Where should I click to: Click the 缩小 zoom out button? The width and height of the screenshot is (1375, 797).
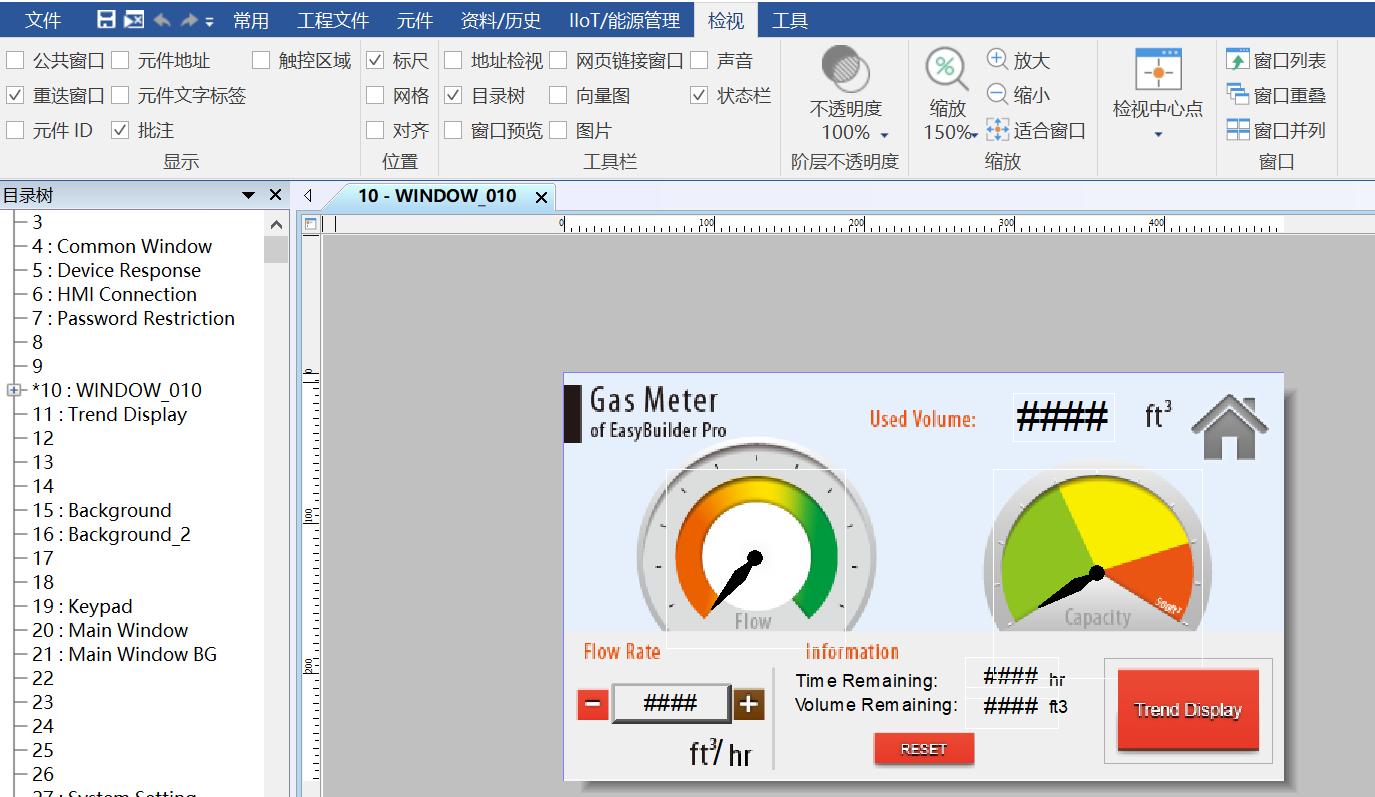click(1018, 95)
